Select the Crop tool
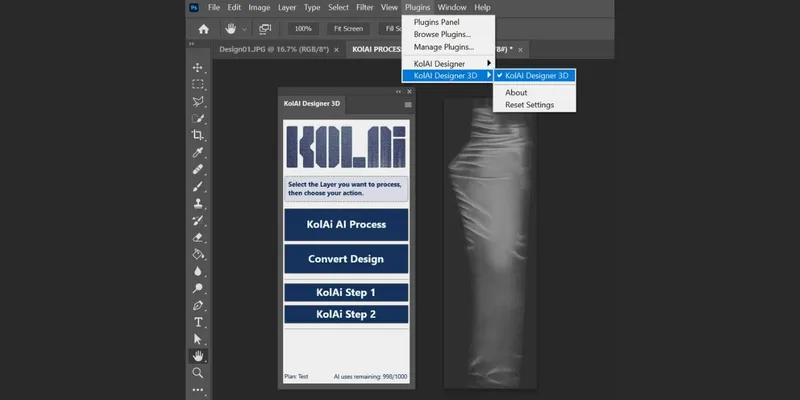This screenshot has height=400, width=800. pyautogui.click(x=198, y=135)
